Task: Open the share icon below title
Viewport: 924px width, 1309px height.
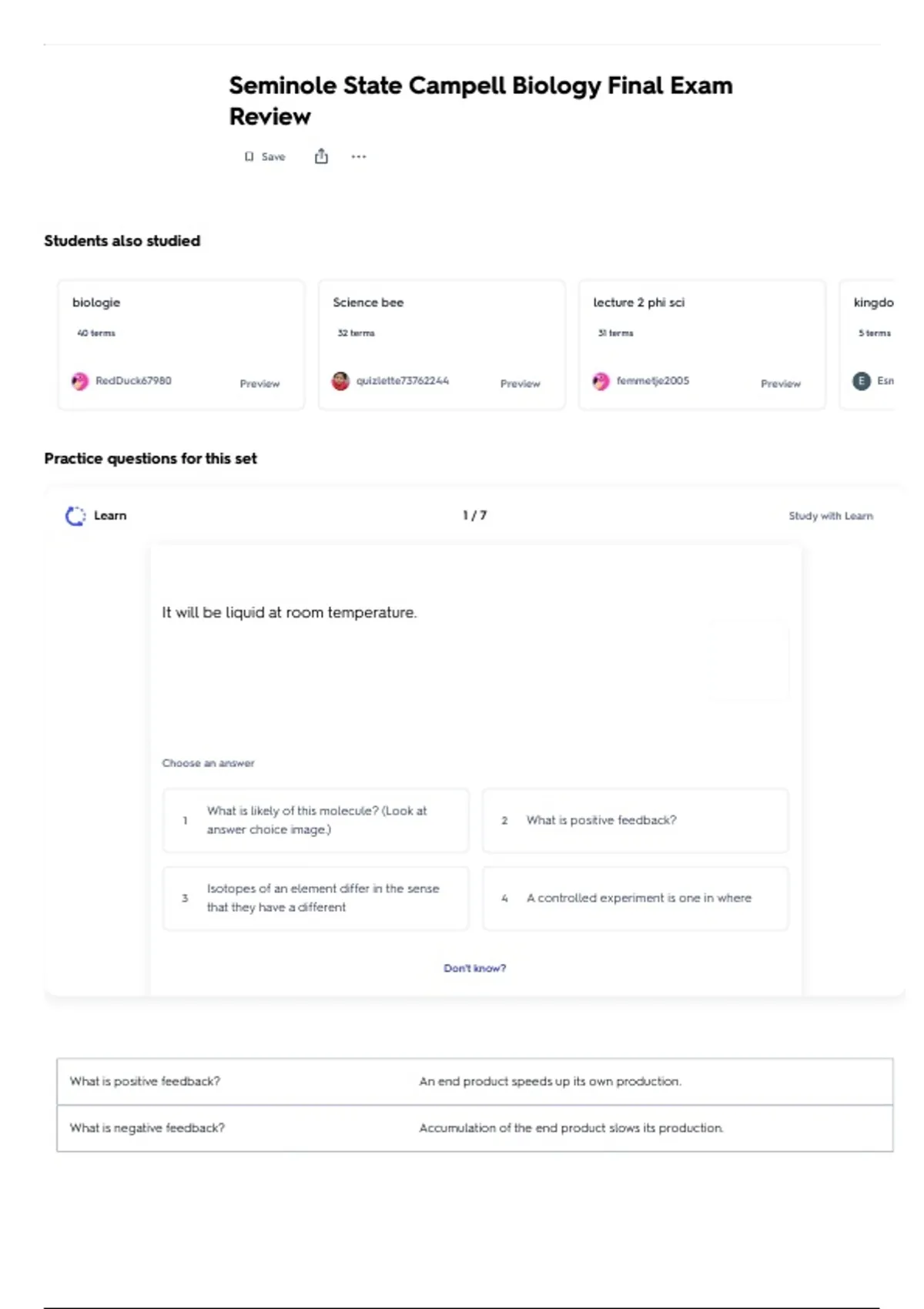Action: [x=321, y=156]
